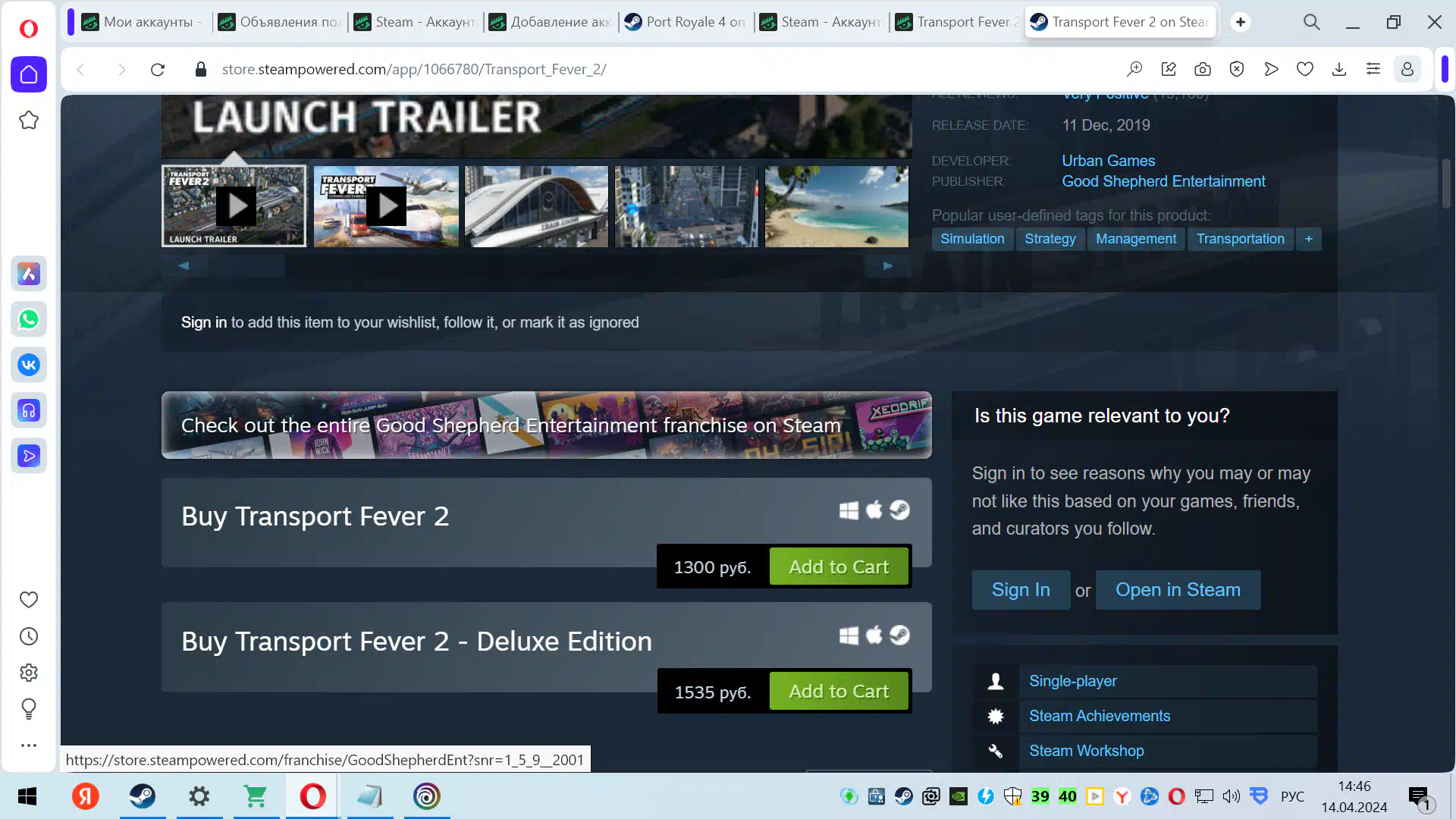
Task: Select the beach screenshot thumbnail
Action: click(836, 206)
